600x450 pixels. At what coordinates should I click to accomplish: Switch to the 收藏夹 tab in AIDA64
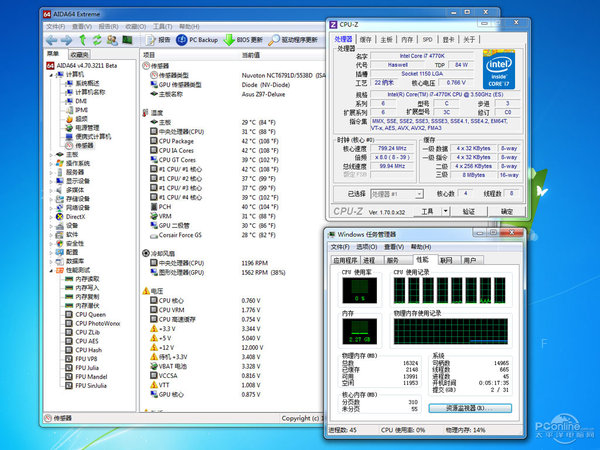(79, 54)
